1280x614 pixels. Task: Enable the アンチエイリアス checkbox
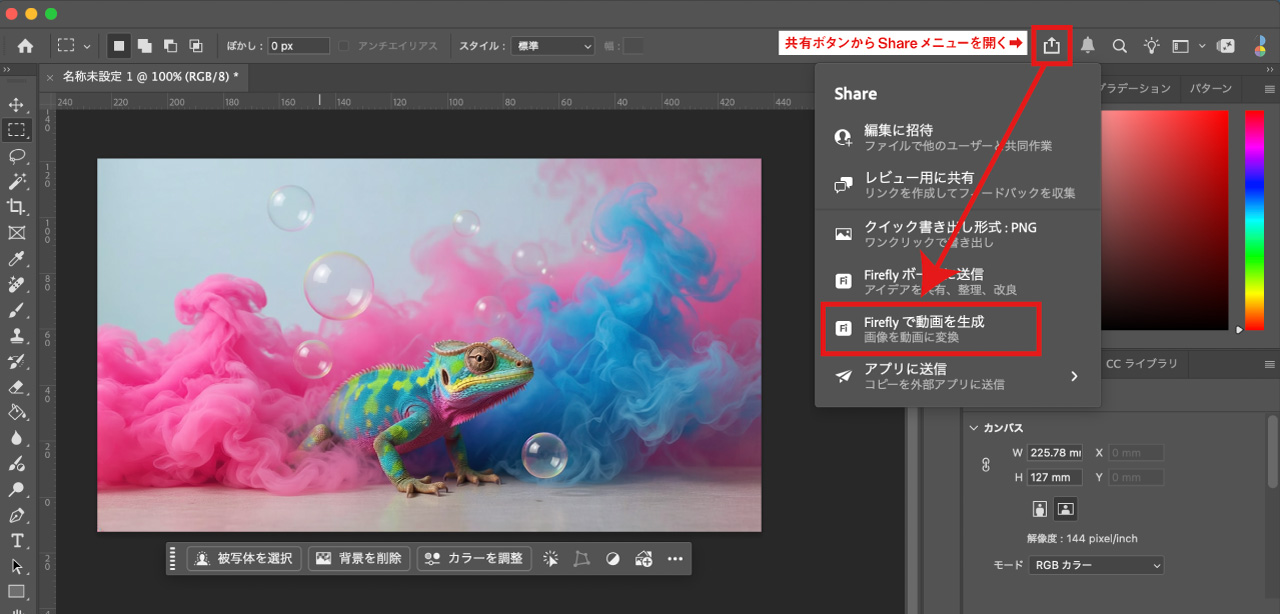point(344,46)
